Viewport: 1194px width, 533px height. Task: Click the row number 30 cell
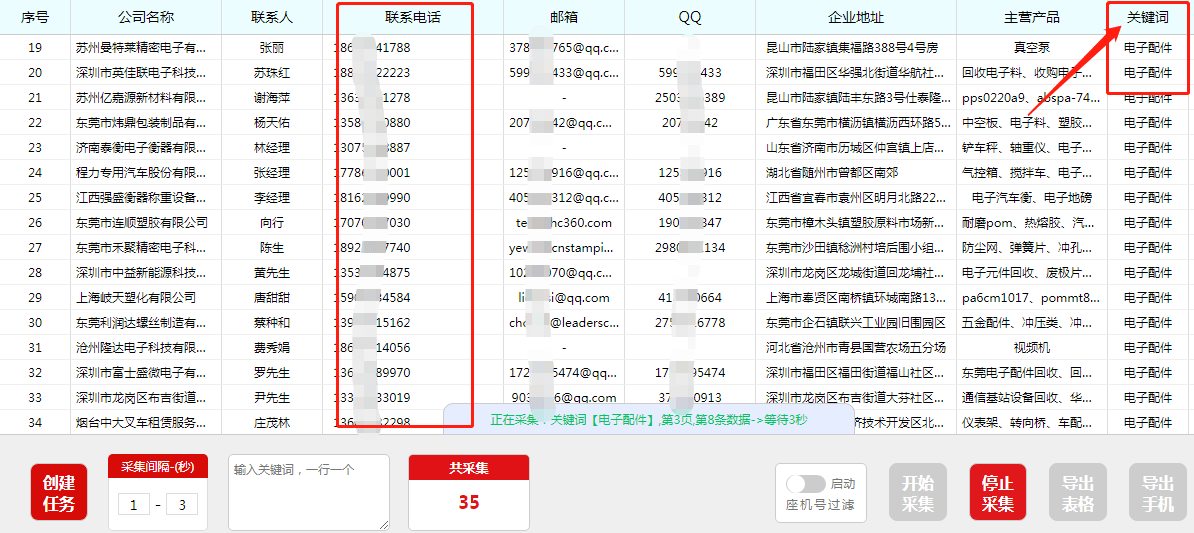point(35,323)
